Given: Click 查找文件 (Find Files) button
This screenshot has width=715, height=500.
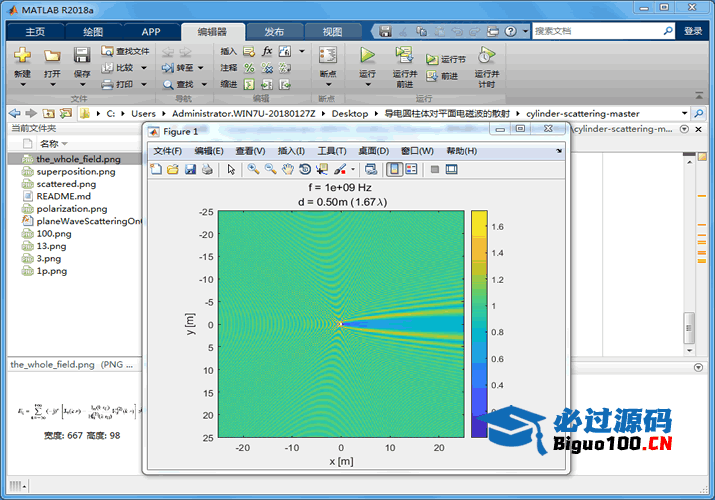Looking at the screenshot, I should (x=125, y=51).
